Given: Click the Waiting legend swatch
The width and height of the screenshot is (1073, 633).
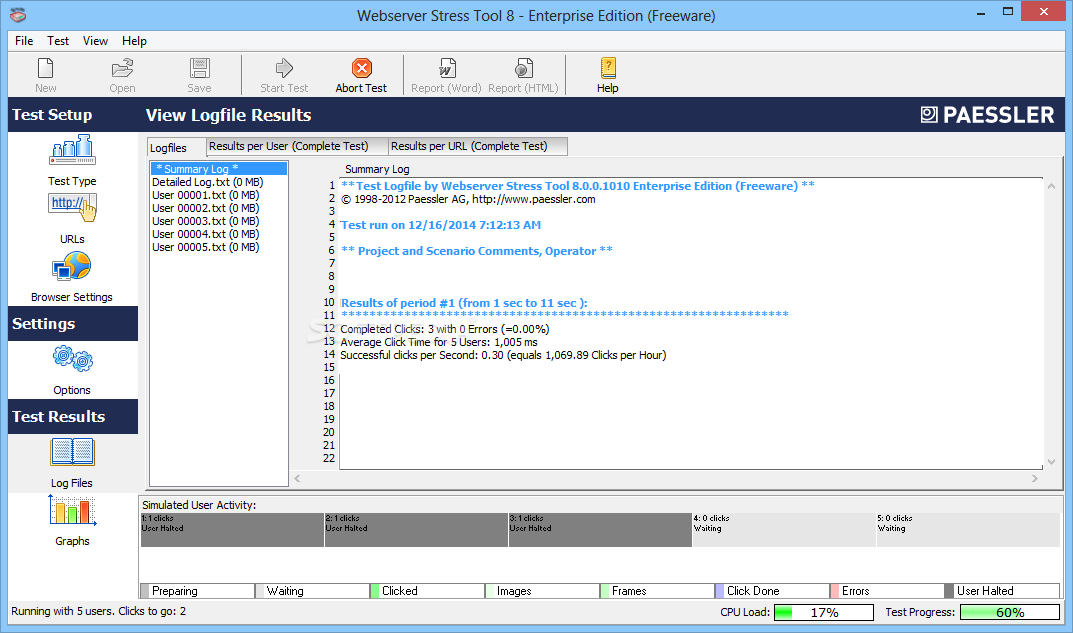Looking at the screenshot, I should 260,591.
